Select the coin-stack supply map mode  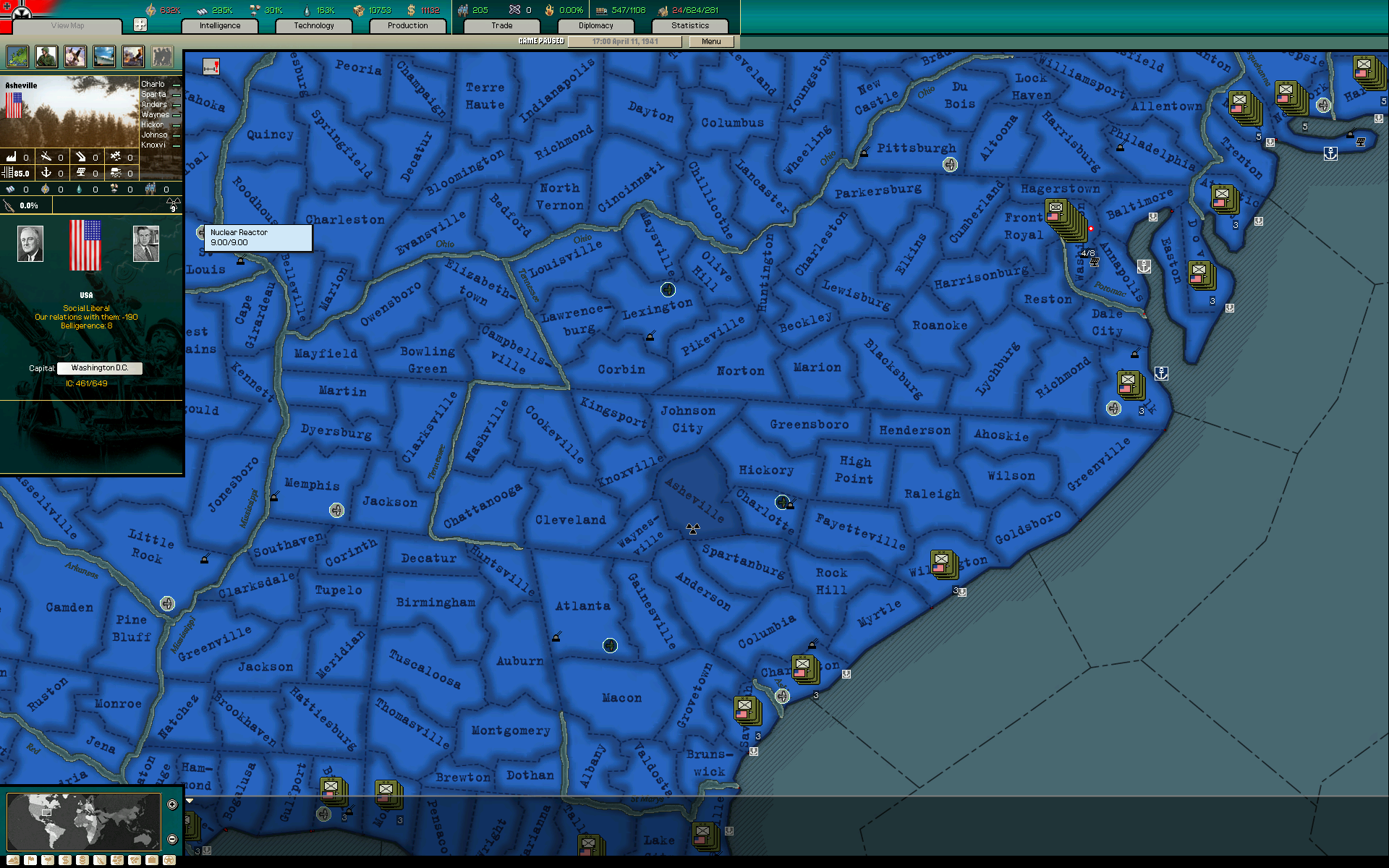[82, 860]
